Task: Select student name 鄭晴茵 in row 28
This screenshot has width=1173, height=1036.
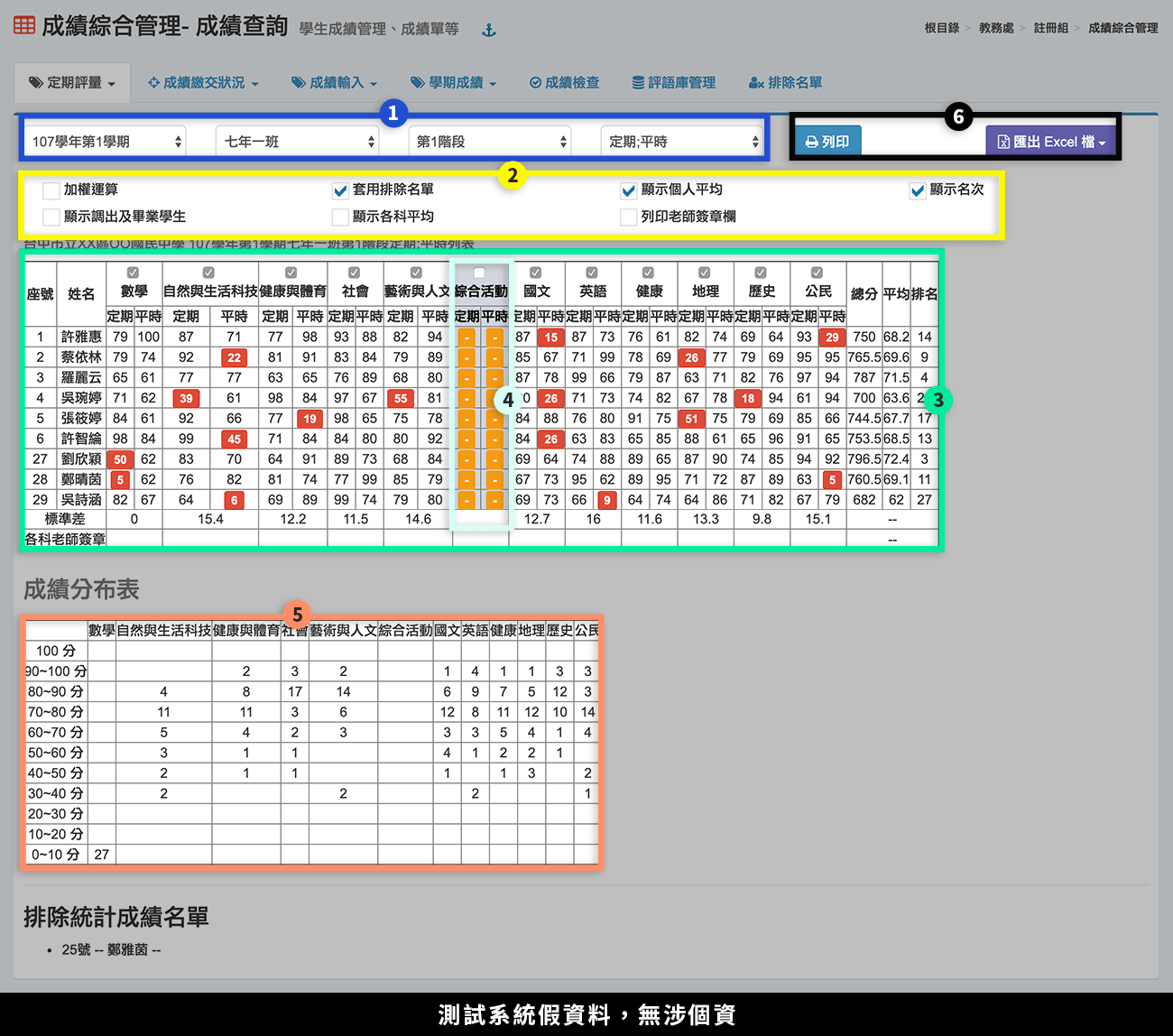Action: tap(81, 479)
